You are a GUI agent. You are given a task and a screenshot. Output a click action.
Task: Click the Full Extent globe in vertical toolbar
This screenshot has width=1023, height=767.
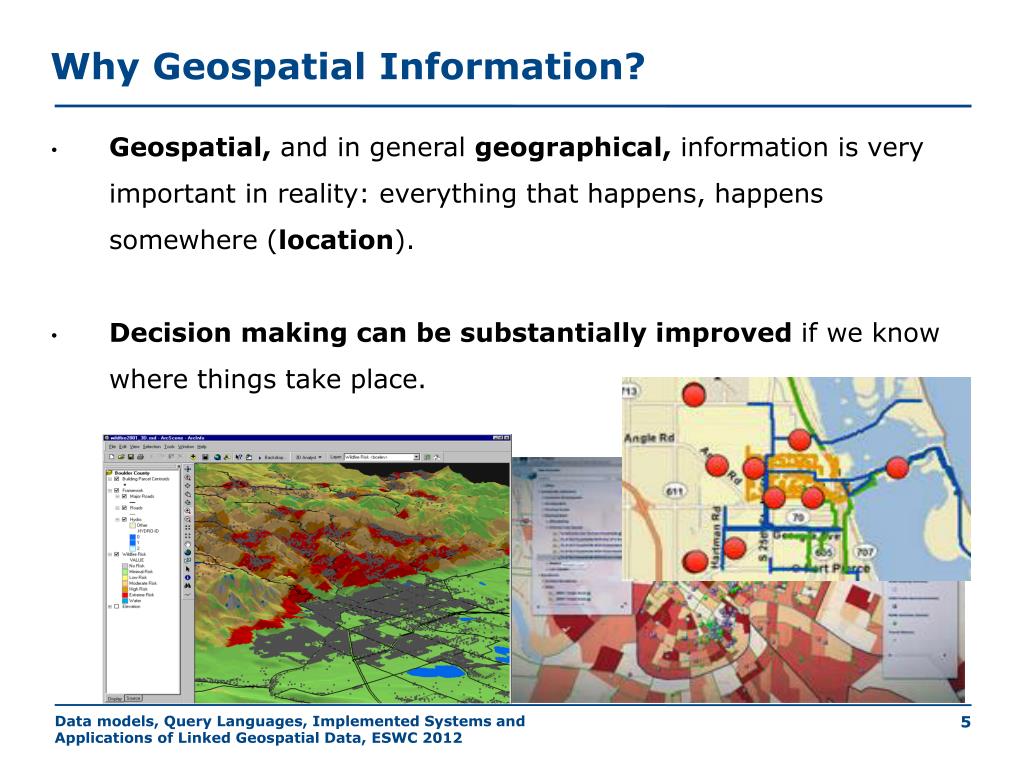188,552
